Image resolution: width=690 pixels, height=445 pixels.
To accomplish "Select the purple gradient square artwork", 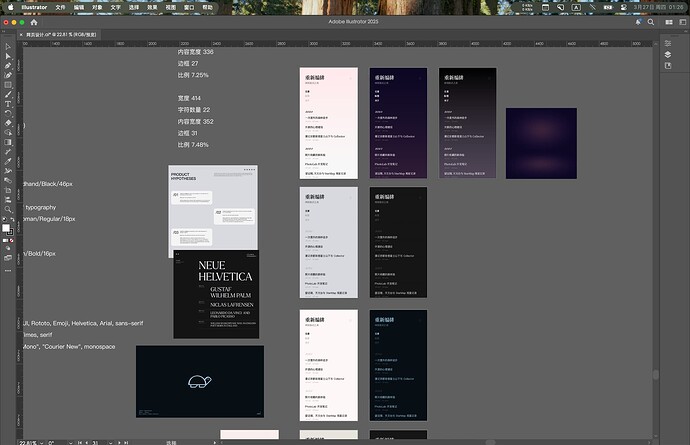I will click(541, 143).
